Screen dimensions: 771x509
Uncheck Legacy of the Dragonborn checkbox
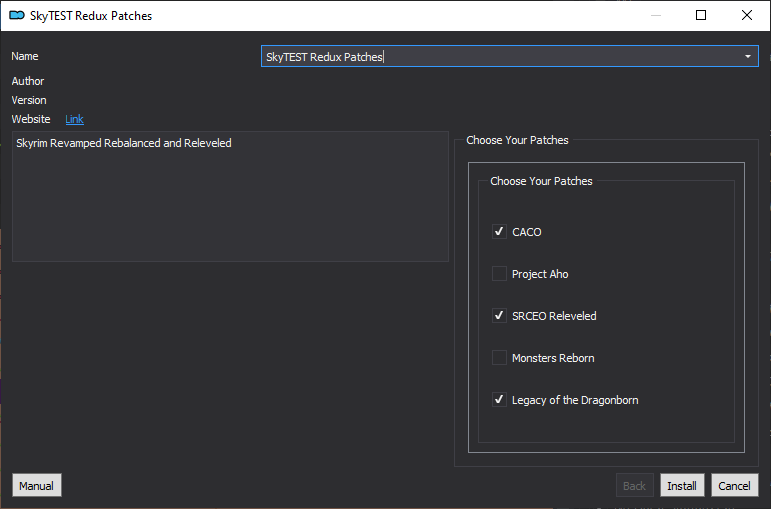499,400
